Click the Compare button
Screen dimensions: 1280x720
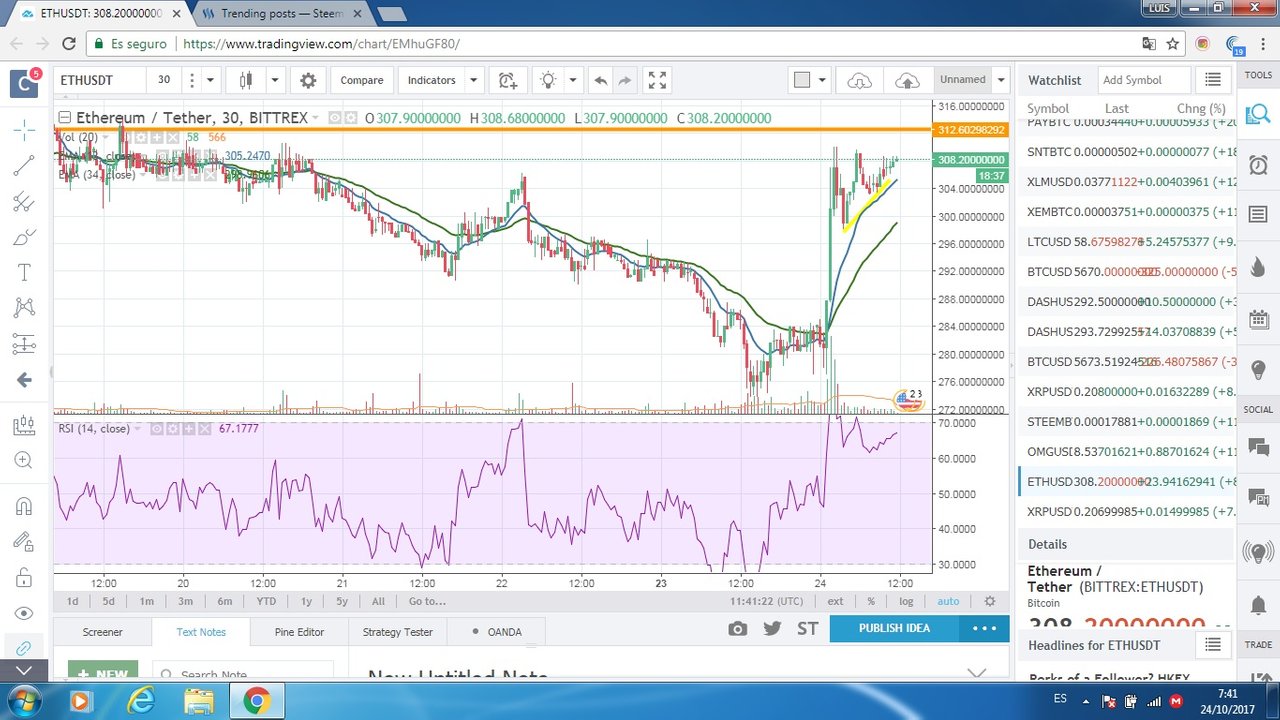[x=361, y=80]
